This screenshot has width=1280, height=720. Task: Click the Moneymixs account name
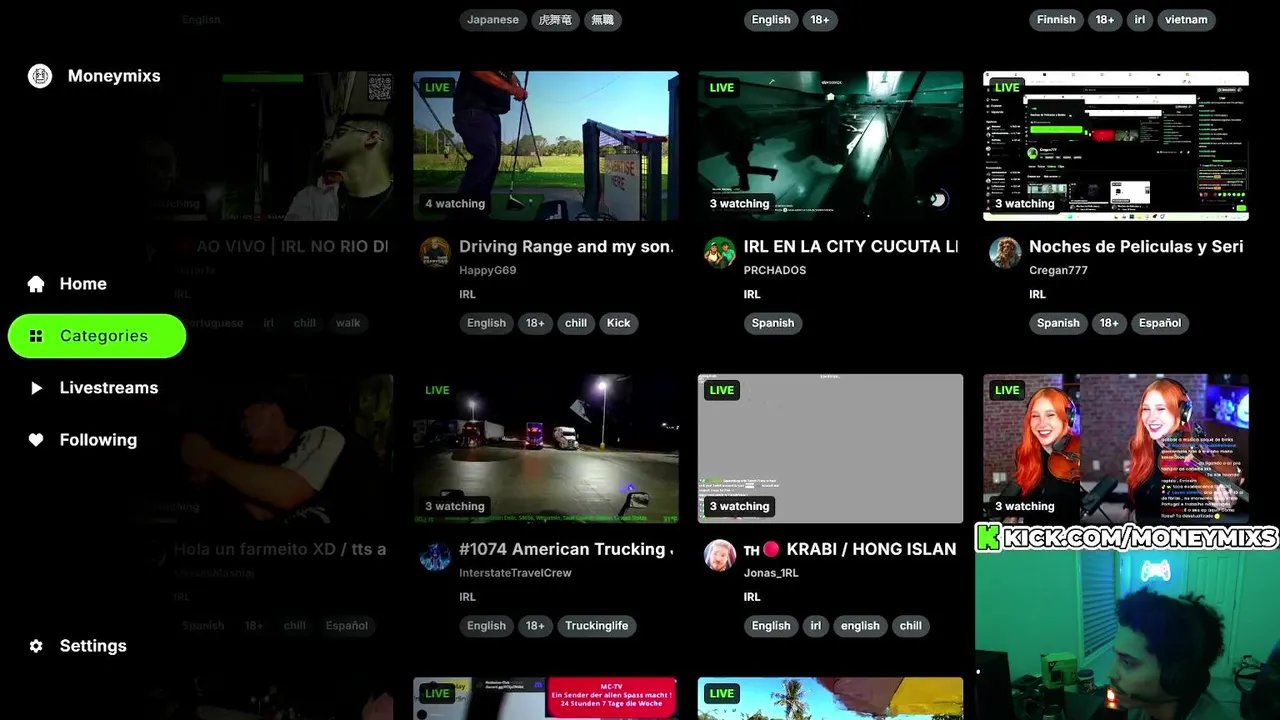114,76
